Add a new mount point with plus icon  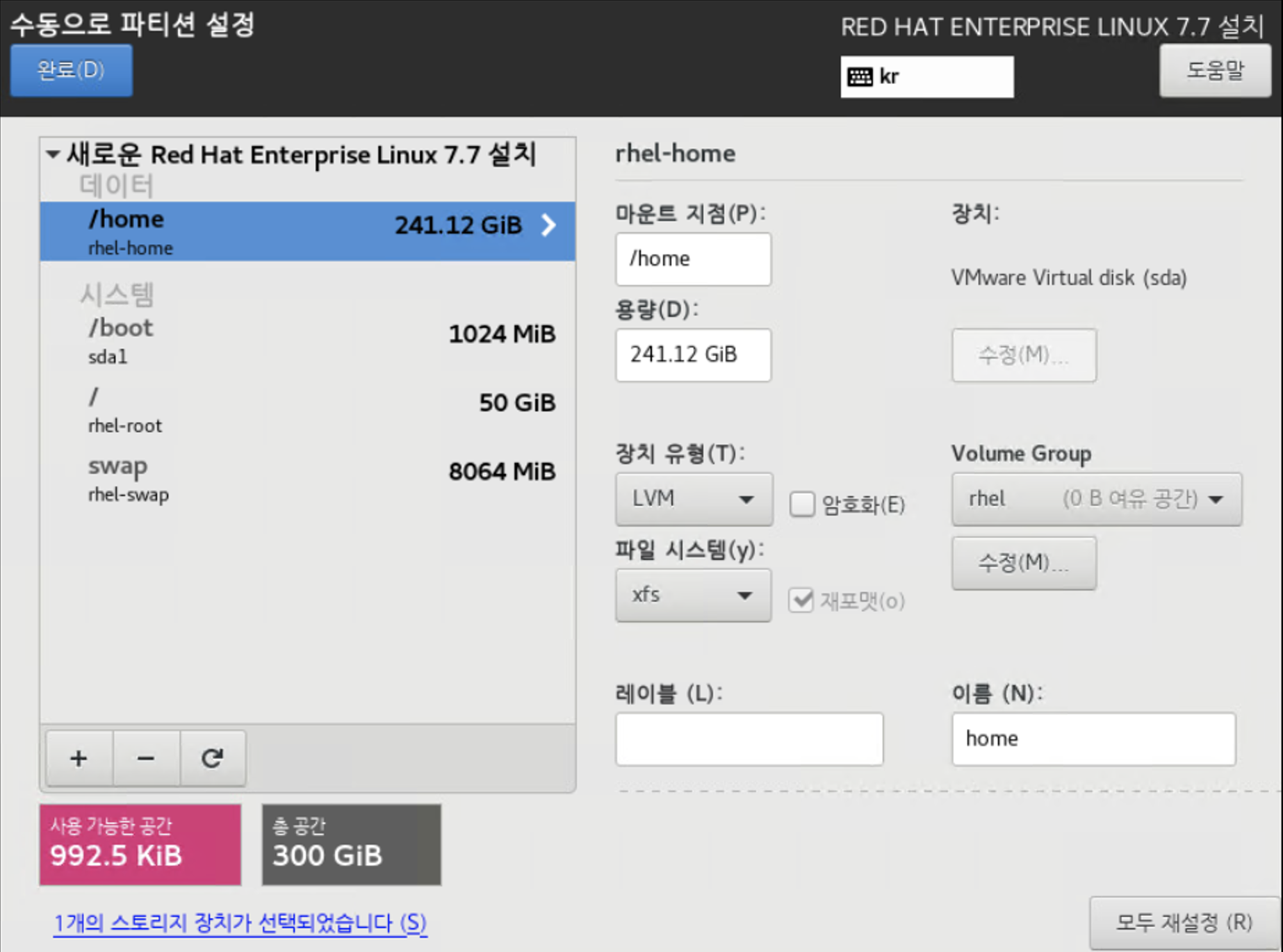tap(79, 757)
